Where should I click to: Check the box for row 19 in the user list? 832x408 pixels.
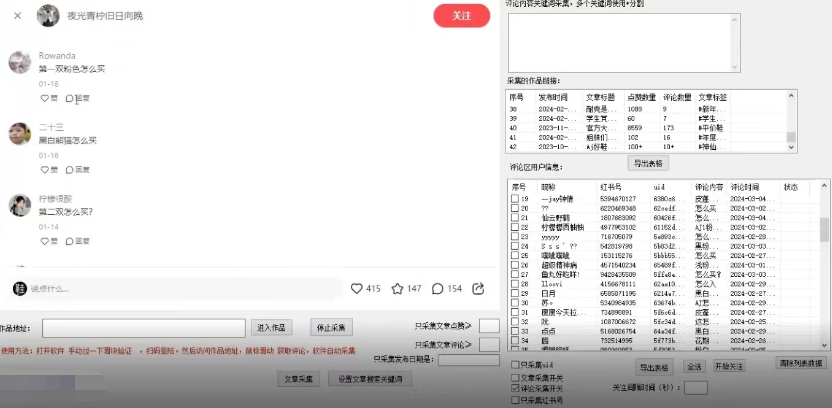(x=515, y=199)
